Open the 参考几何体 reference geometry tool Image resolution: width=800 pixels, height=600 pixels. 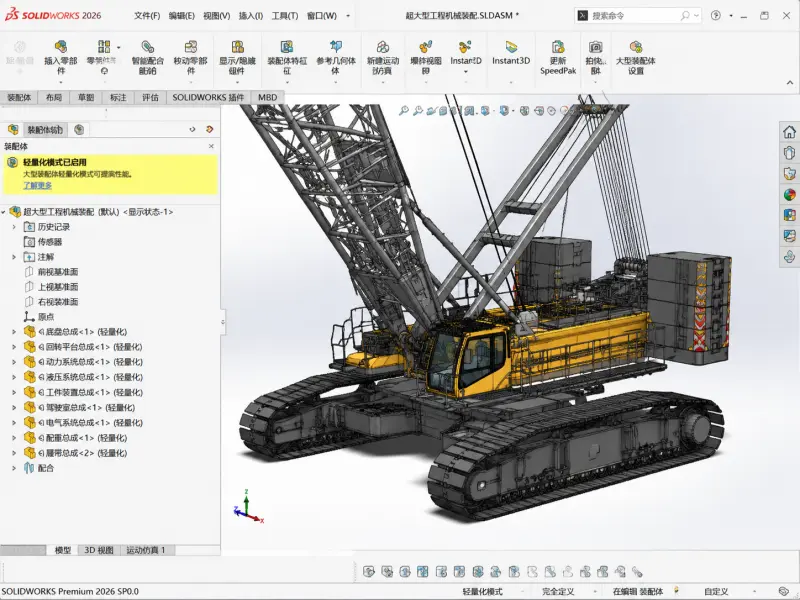click(336, 47)
